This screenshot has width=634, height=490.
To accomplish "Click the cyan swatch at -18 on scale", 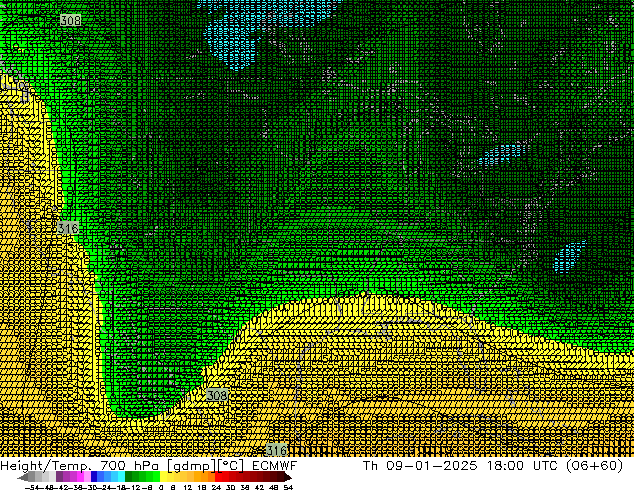I will (x=122, y=476).
